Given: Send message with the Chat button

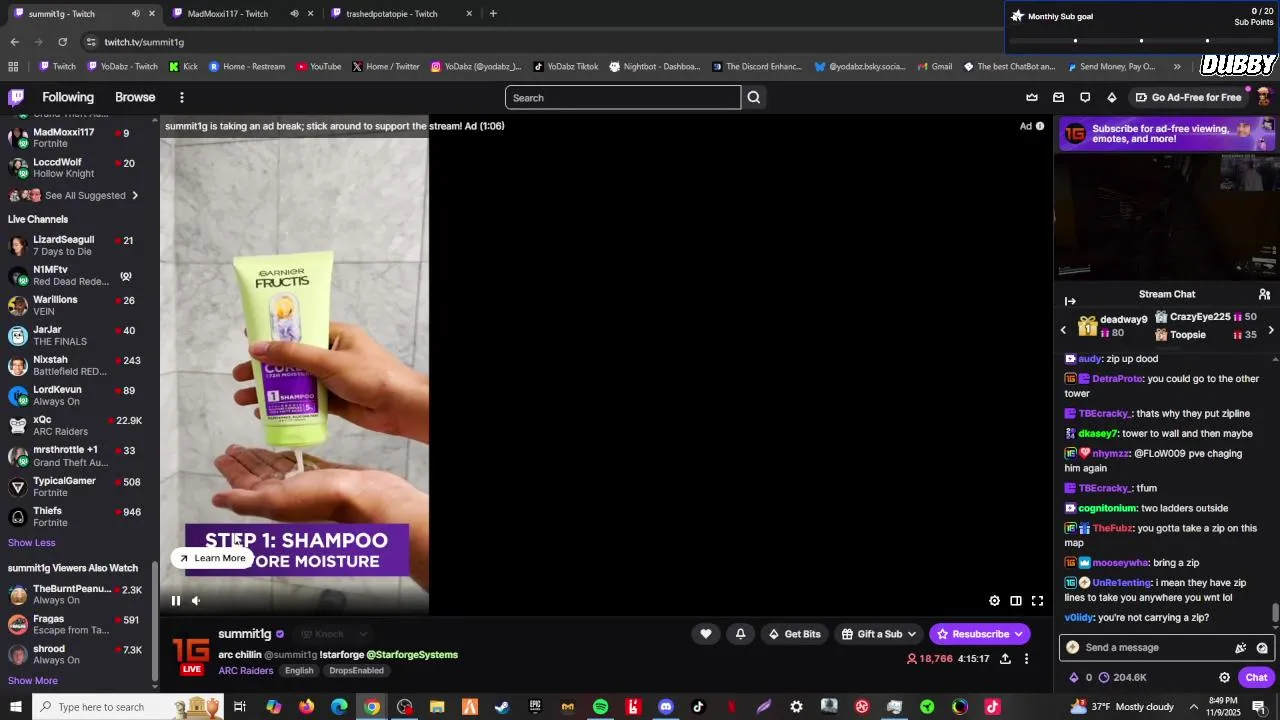Looking at the screenshot, I should (1256, 677).
